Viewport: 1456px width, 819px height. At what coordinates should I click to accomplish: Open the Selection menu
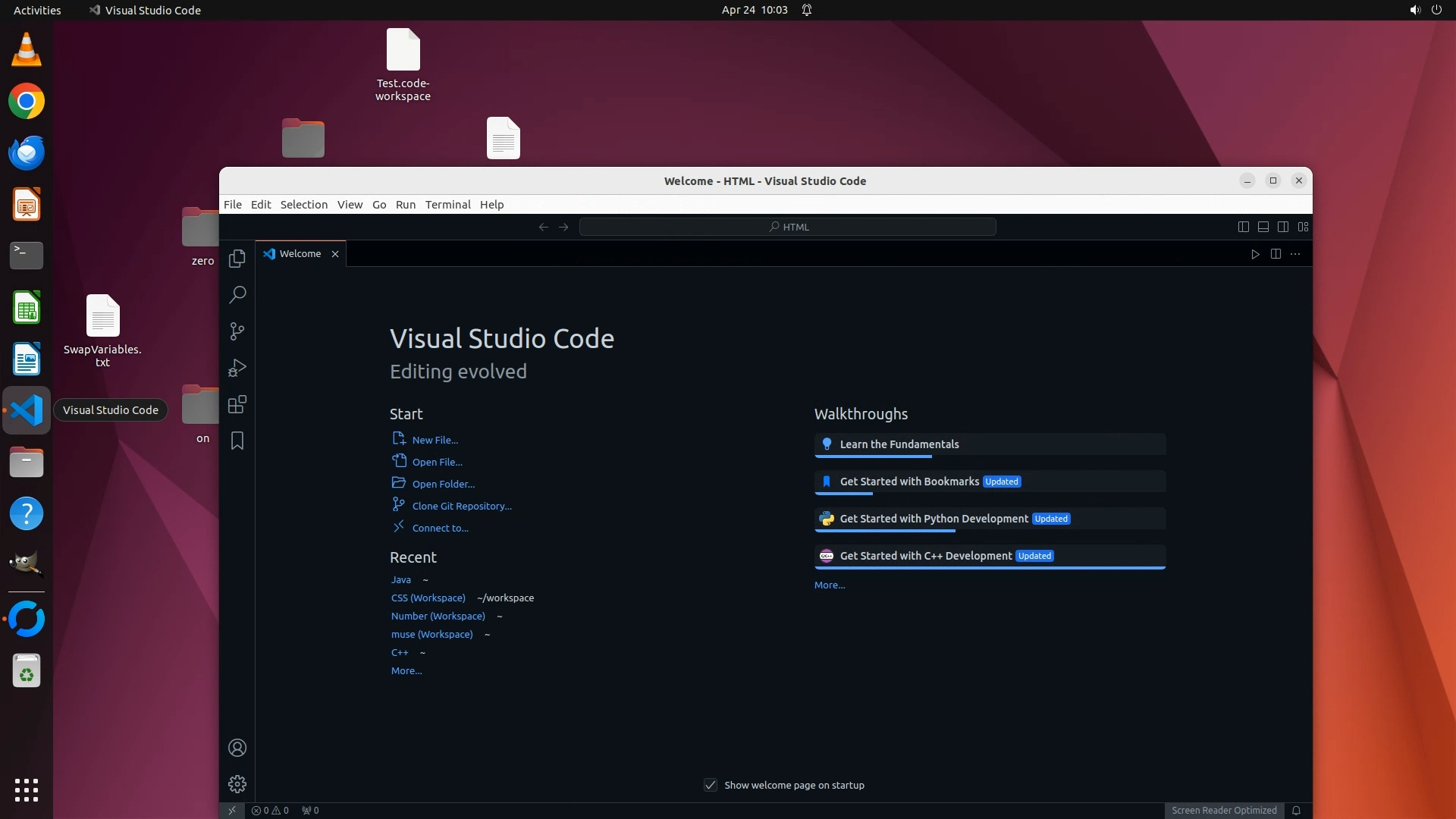(x=303, y=205)
